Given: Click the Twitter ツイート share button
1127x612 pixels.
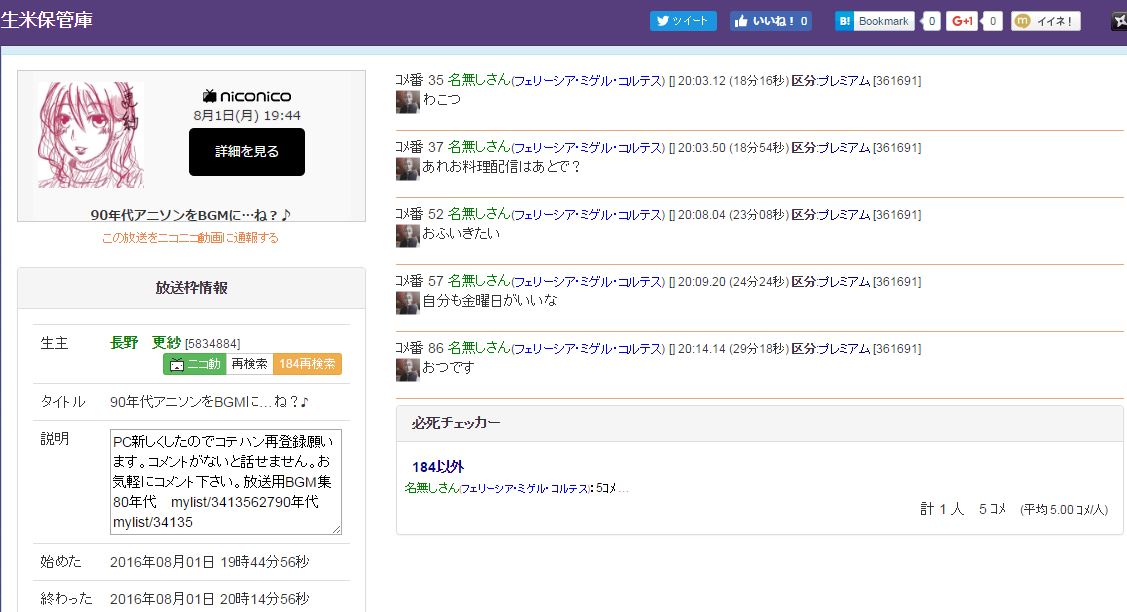Looking at the screenshot, I should 683,21.
